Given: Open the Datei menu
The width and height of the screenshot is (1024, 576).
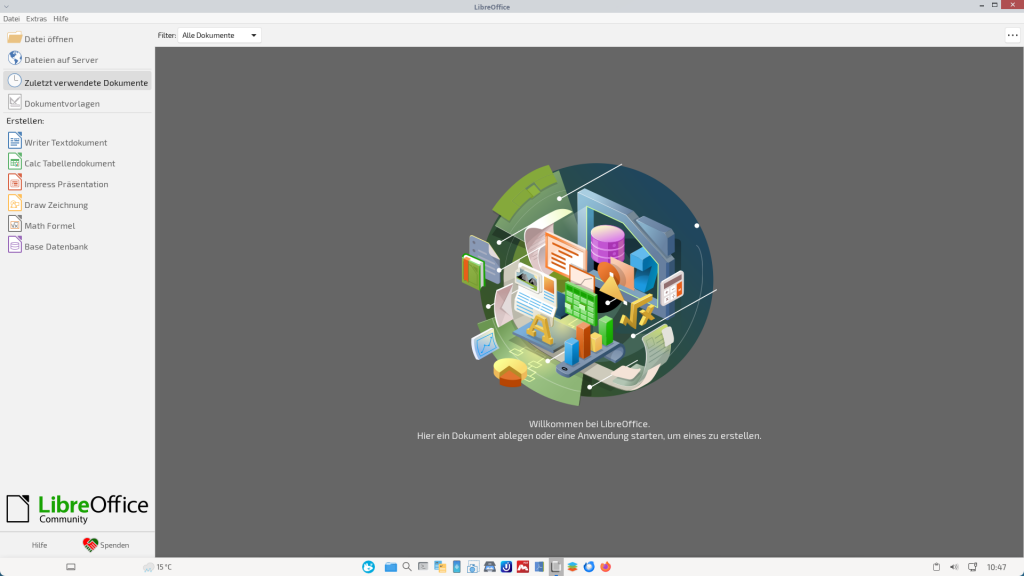Looking at the screenshot, I should 12,19.
